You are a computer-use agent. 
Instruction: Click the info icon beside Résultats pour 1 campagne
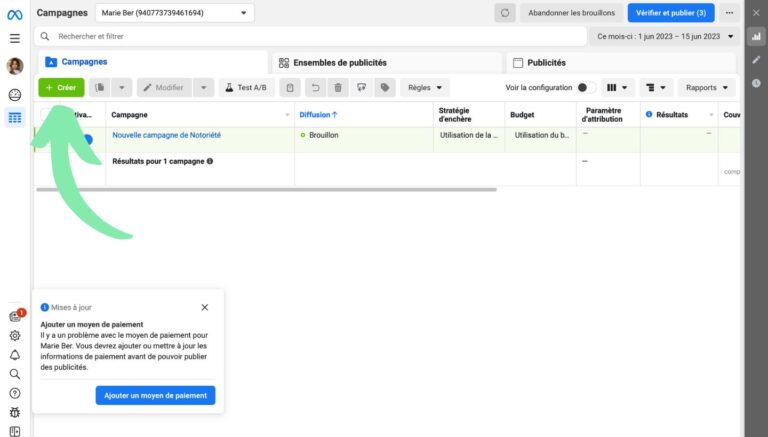coord(210,161)
